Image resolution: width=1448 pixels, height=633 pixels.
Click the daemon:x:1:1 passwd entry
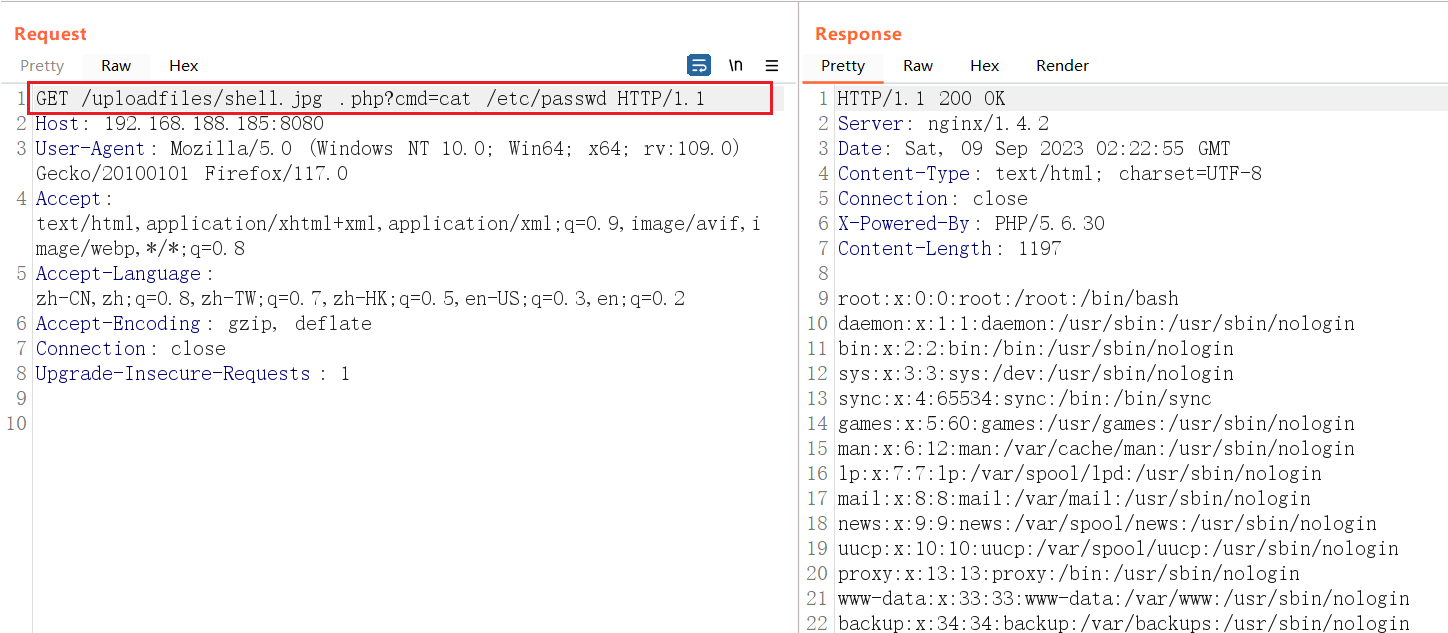click(1096, 324)
